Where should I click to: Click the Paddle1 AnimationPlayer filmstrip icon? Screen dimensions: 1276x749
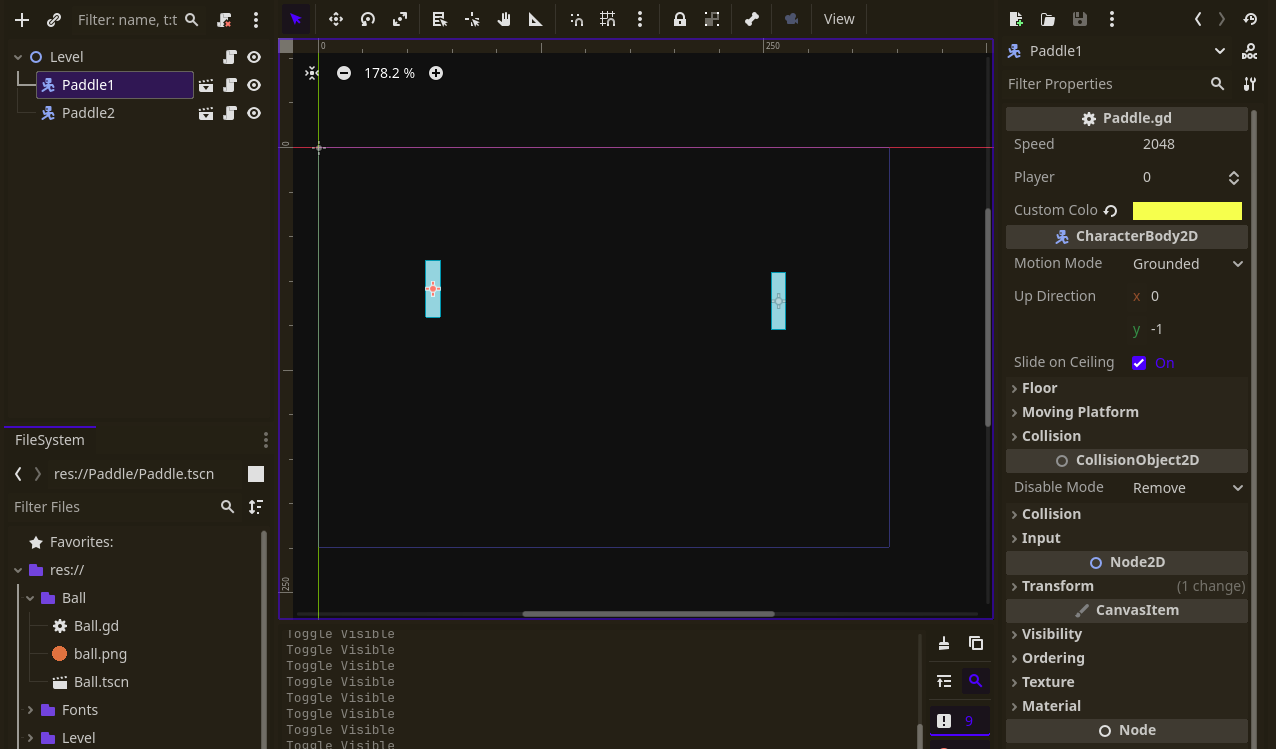(206, 85)
